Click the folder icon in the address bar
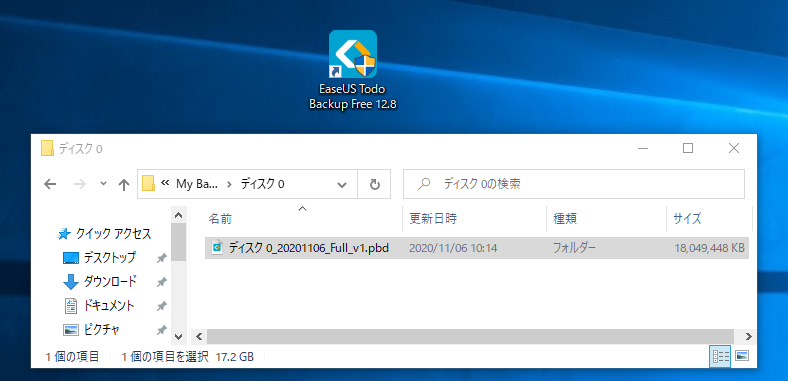The image size is (788, 381). (x=148, y=184)
